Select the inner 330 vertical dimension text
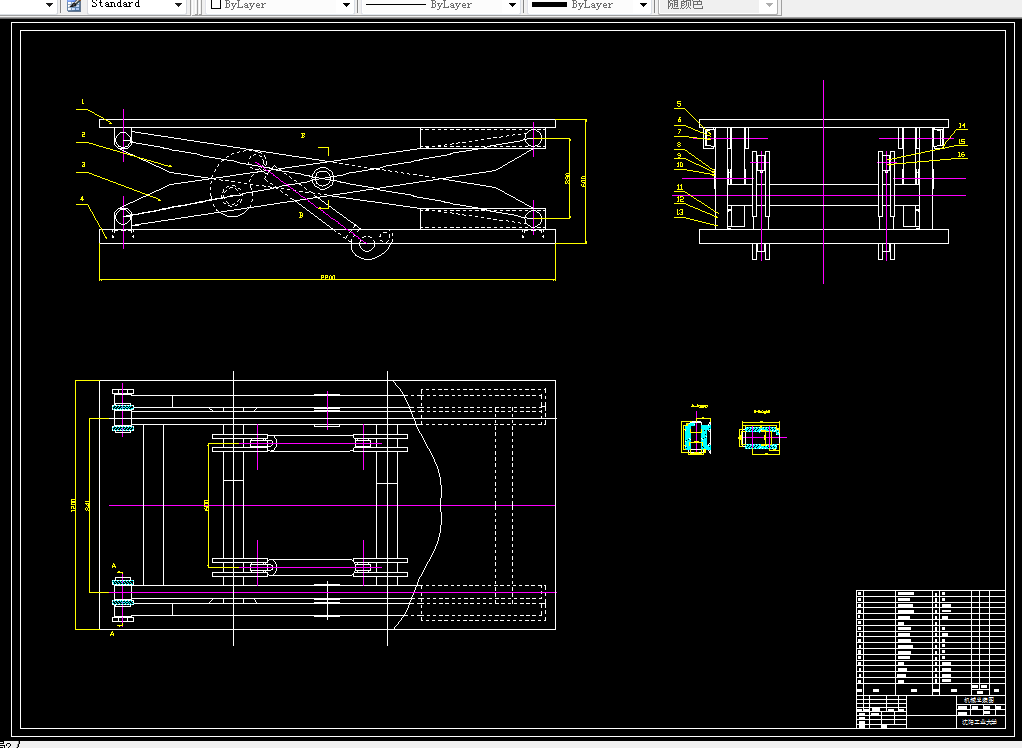 (568, 179)
